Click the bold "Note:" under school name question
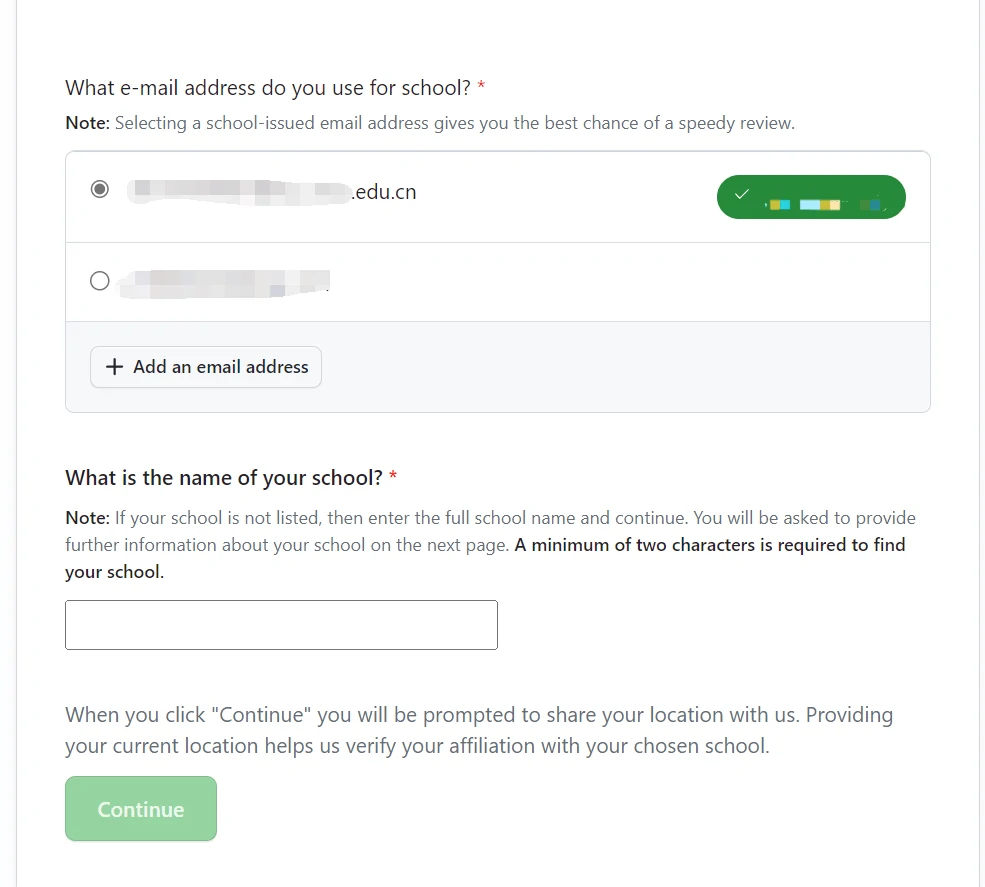This screenshot has height=887, width=985. pos(87,518)
